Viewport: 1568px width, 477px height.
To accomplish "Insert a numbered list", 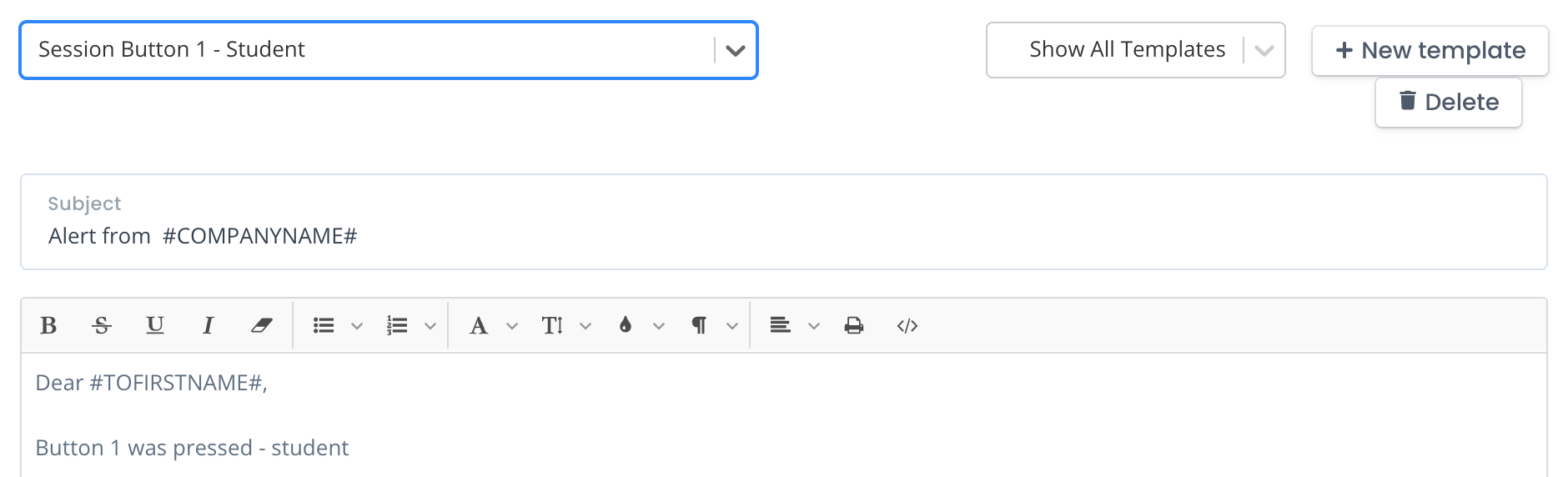I will [397, 325].
